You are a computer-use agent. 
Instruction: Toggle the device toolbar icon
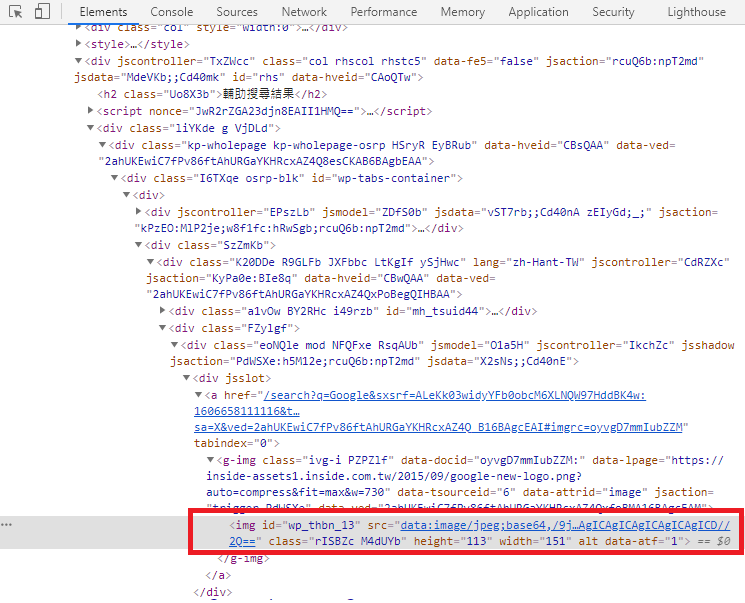pyautogui.click(x=42, y=12)
